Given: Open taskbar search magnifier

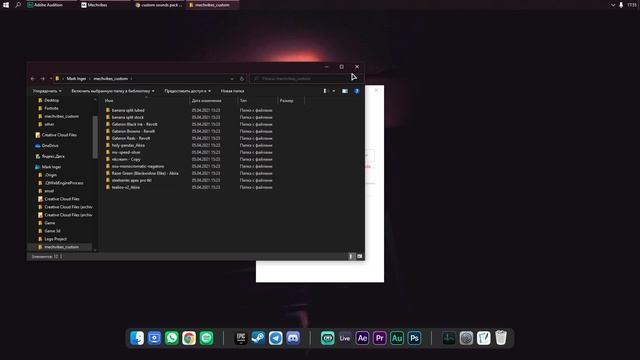Looking at the screenshot, I should (x=18, y=5).
